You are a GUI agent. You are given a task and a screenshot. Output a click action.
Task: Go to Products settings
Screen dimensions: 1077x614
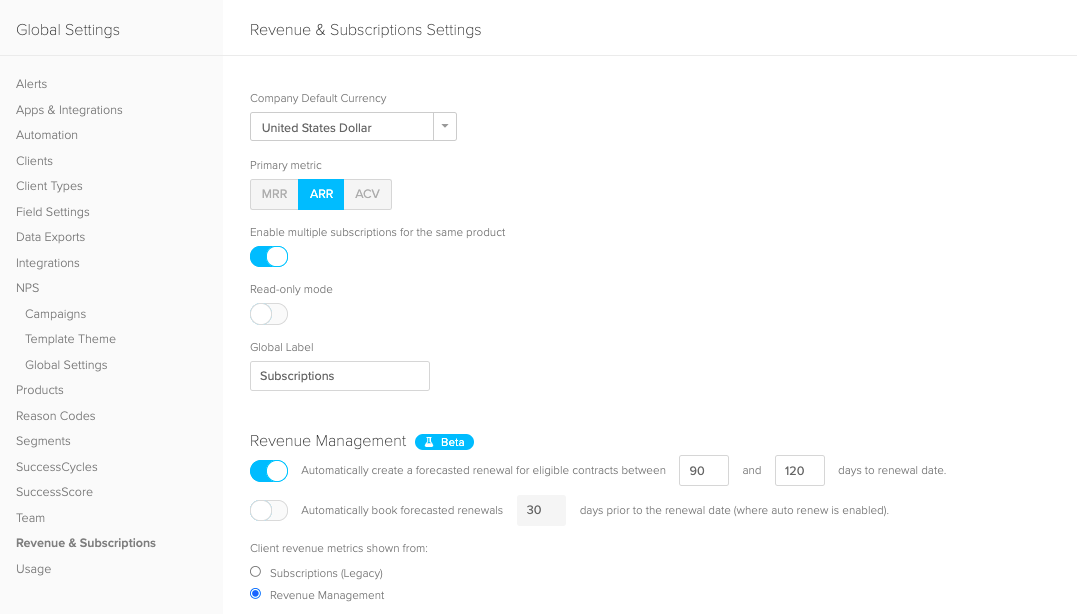(40, 390)
